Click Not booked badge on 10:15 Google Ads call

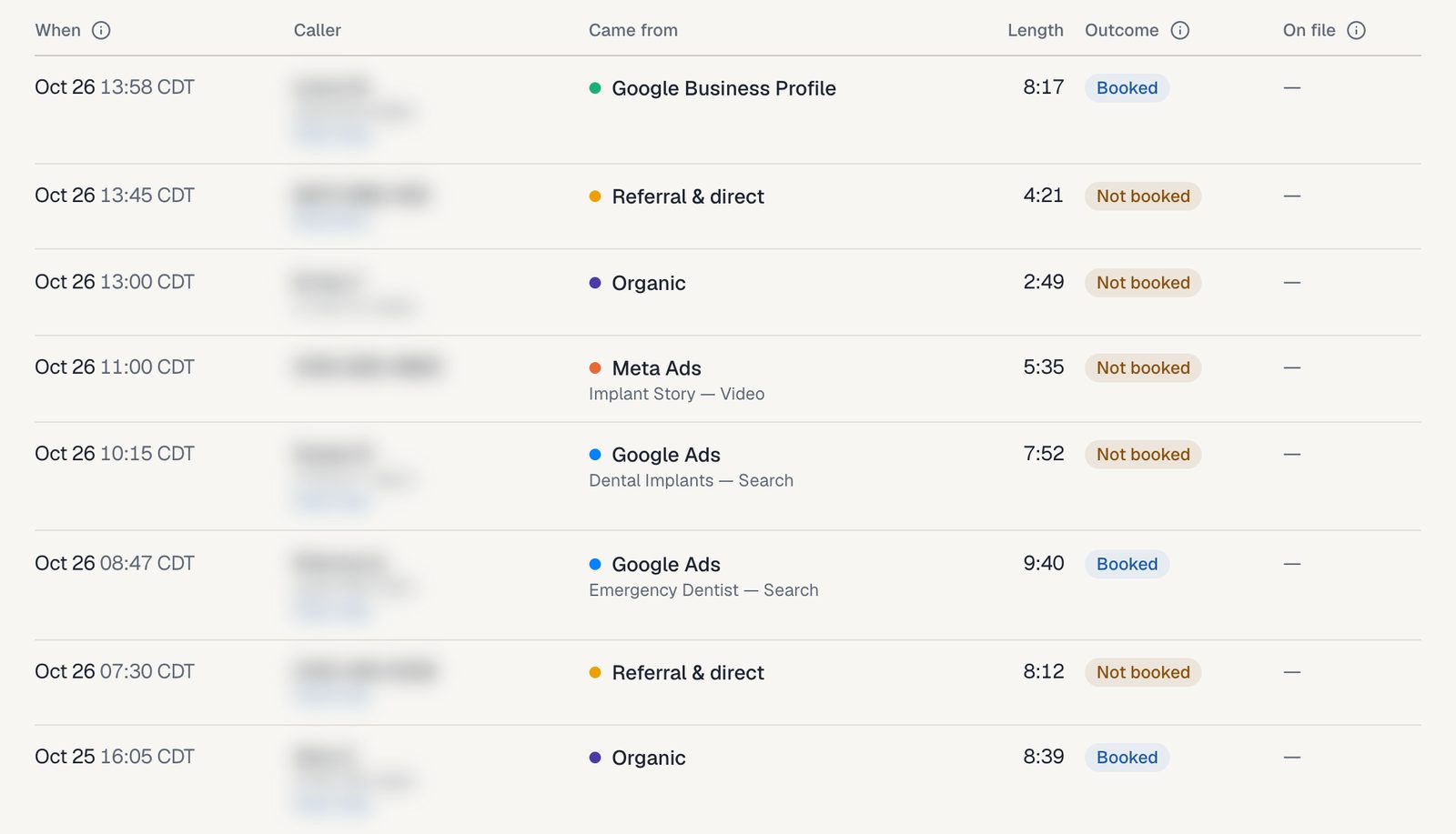(x=1143, y=455)
